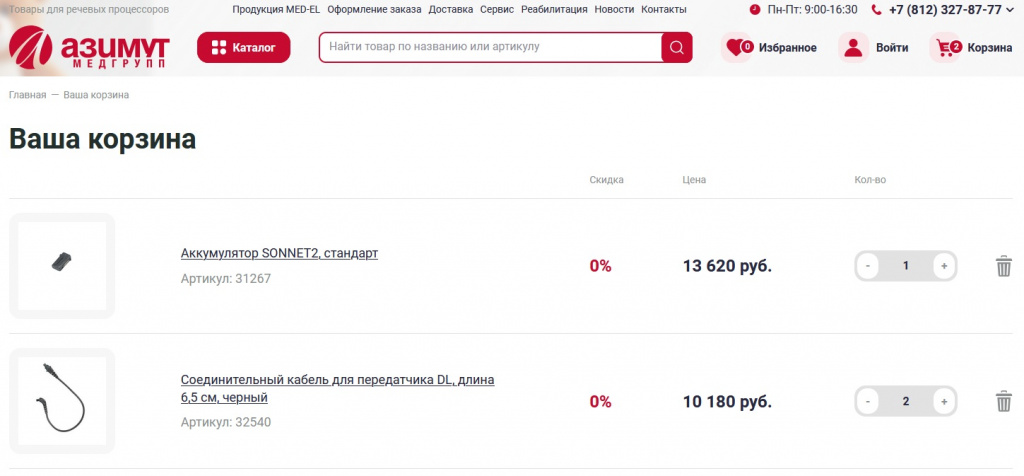Image resolution: width=1024 pixels, height=476 pixels.
Task: Click the Главная breadcrumb link
Action: coord(27,95)
